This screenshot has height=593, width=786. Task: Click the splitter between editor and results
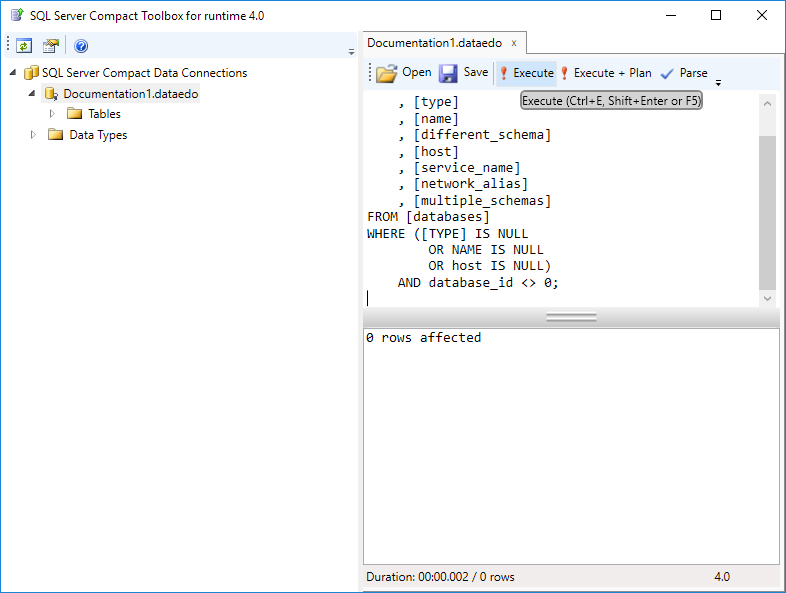coord(571,317)
